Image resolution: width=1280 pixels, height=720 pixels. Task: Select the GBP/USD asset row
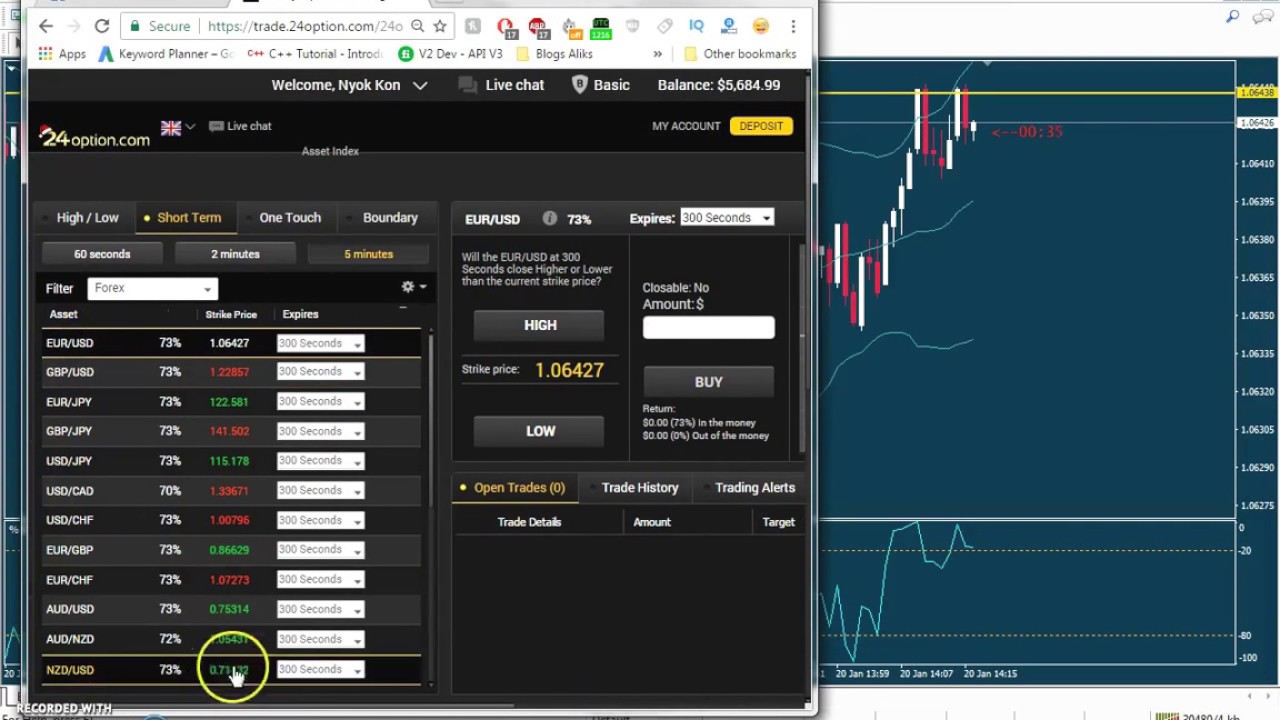tap(231, 372)
